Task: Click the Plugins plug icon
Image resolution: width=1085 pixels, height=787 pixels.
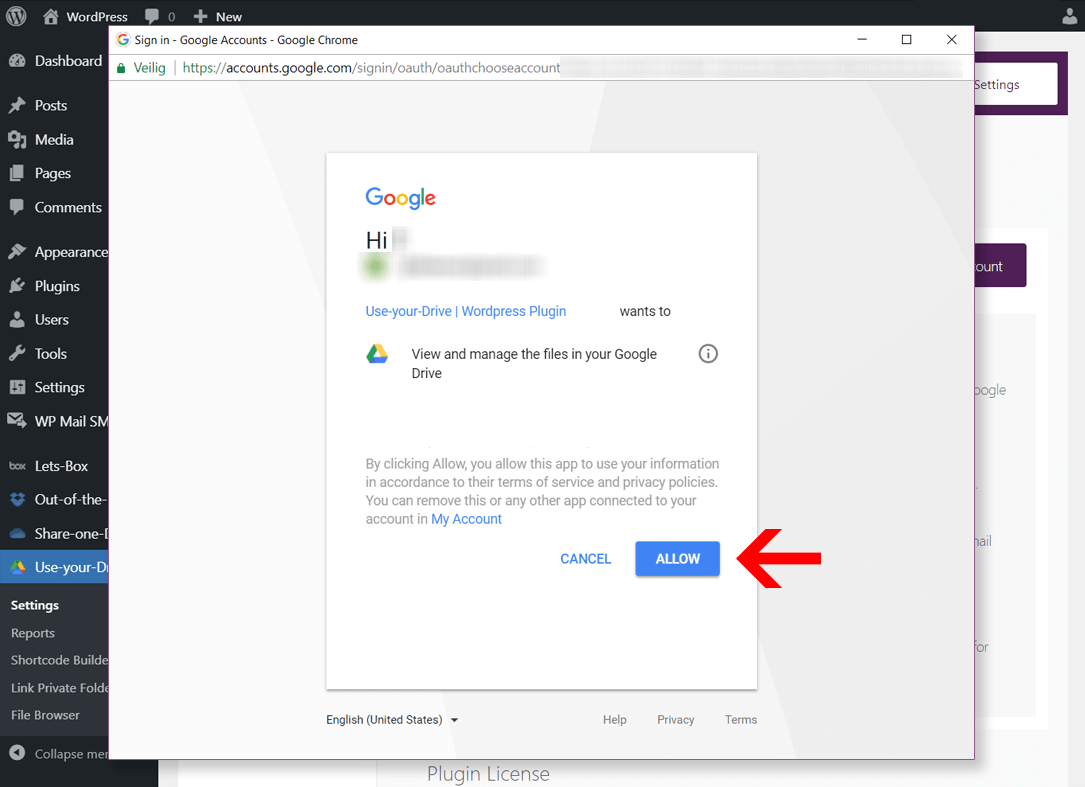Action: tap(17, 286)
